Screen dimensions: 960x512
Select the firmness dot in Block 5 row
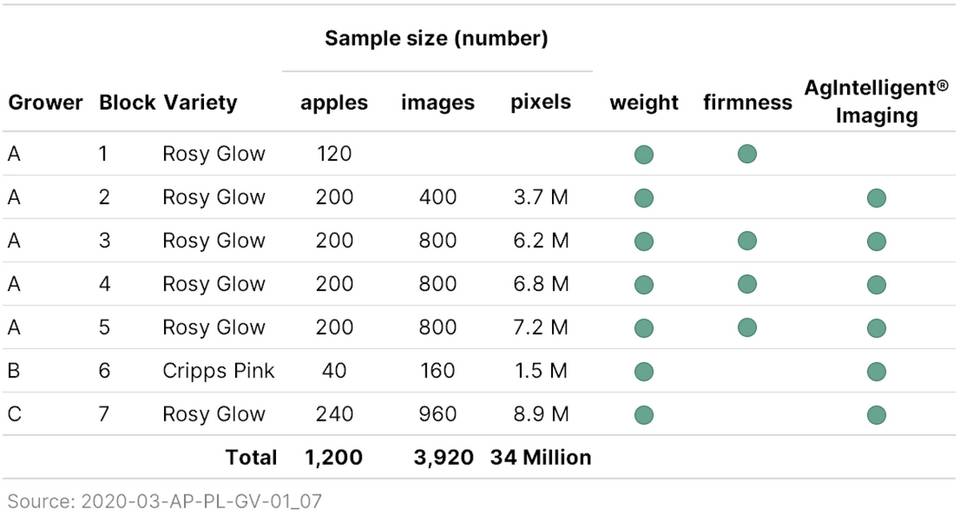(x=747, y=328)
